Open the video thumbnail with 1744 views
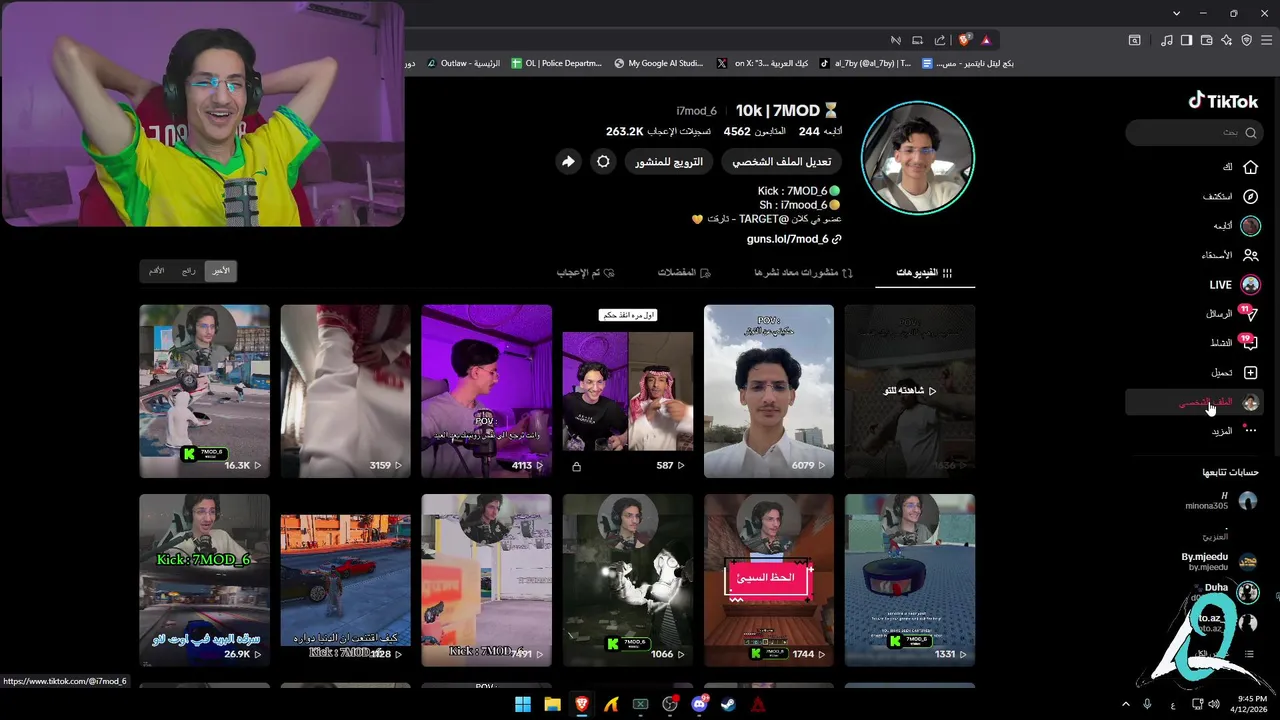 (768, 580)
